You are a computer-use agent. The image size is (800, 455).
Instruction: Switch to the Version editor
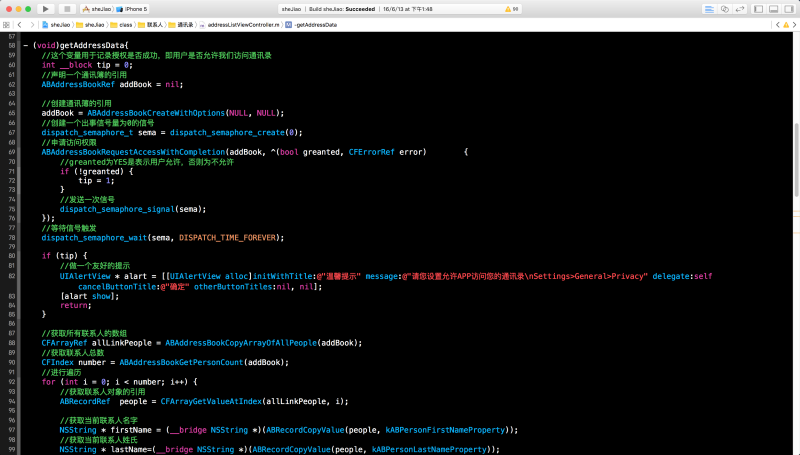pyautogui.click(x=740, y=9)
